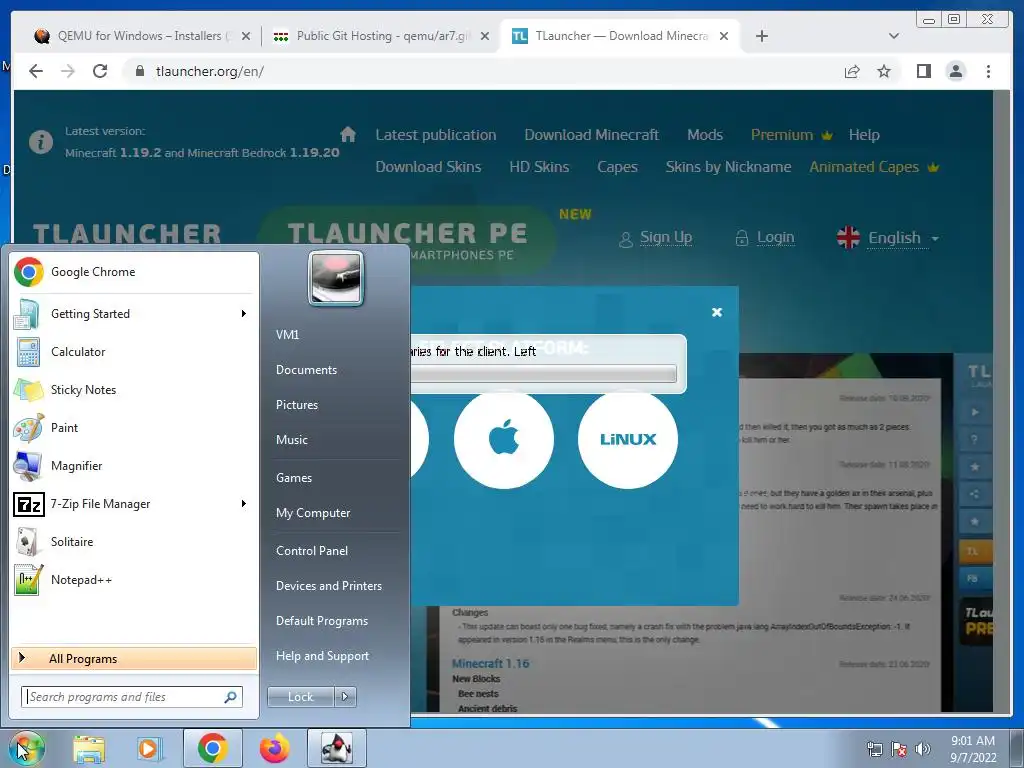Viewport: 1024px width, 768px height.
Task: Expand 7-Zip File Manager submenu arrow
Action: [244, 504]
